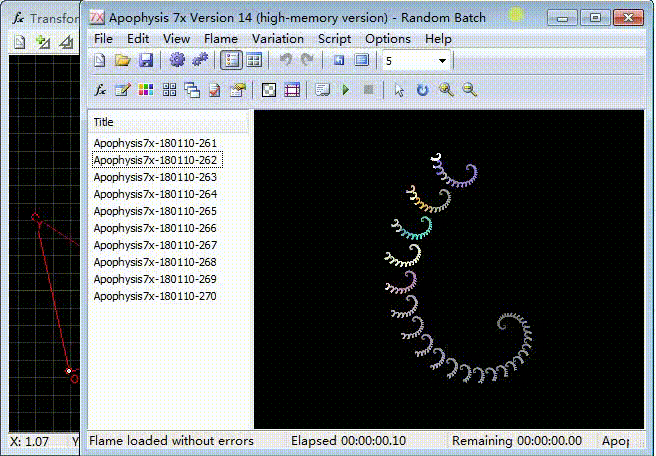
Task: Toggle the transparency checkerboard display
Action: pos(269,90)
